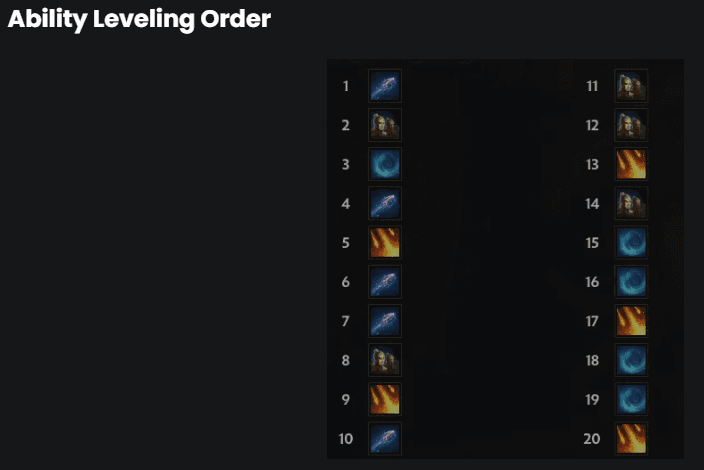Select the level 2 portrait ability icon

pyautogui.click(x=385, y=125)
